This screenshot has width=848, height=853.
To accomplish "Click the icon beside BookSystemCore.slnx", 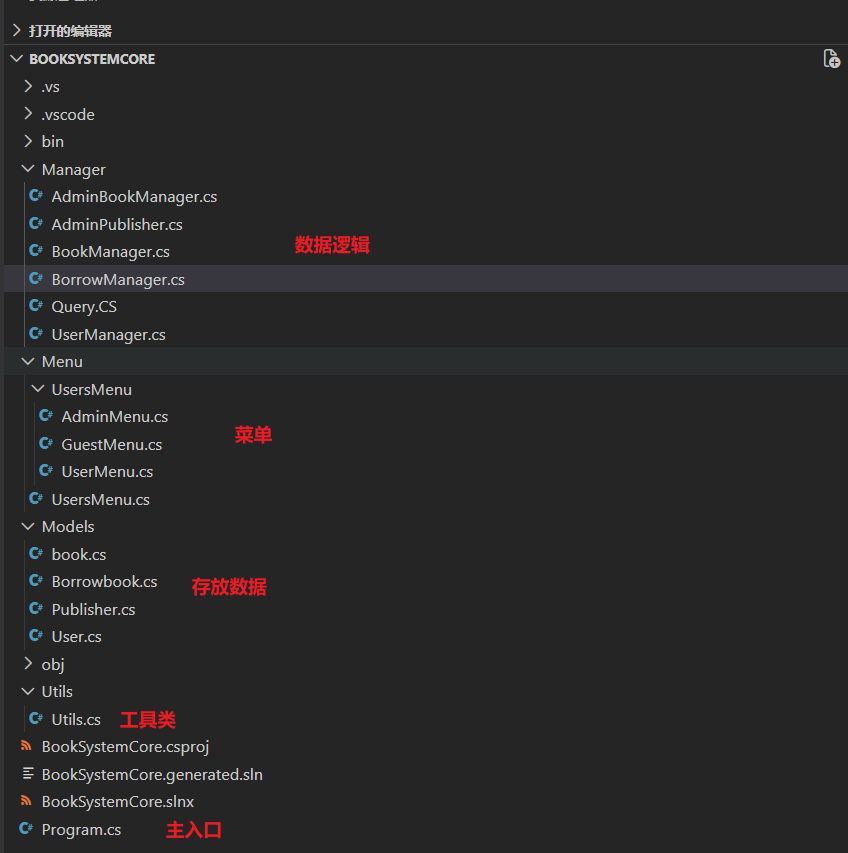I will [26, 802].
